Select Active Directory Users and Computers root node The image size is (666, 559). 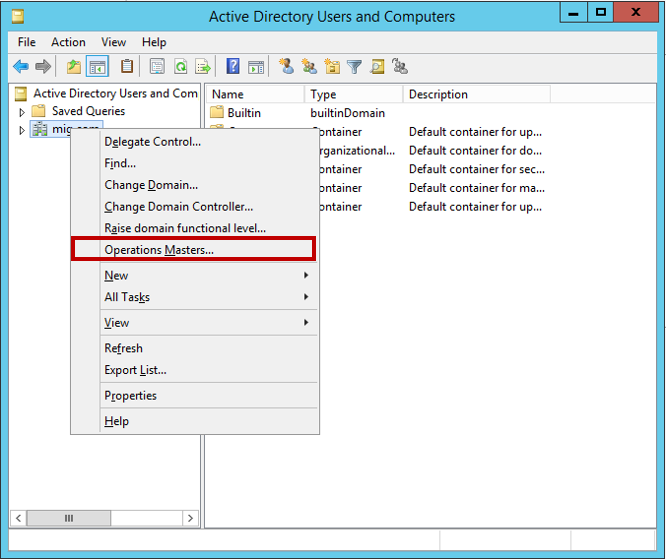115,93
